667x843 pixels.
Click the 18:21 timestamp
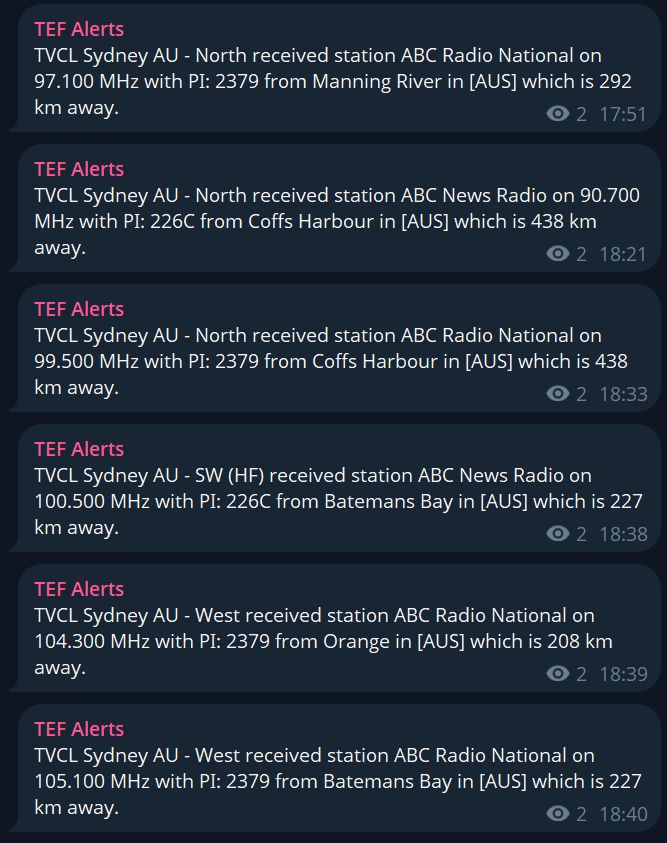[623, 254]
